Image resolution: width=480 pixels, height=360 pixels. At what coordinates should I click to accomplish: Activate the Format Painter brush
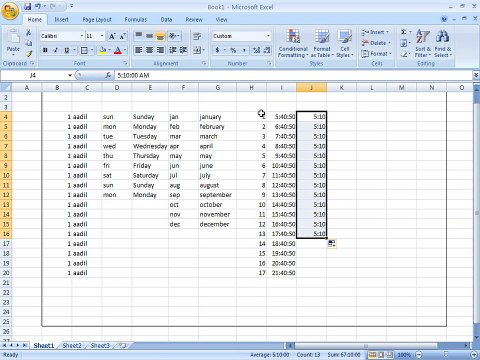click(x=29, y=53)
